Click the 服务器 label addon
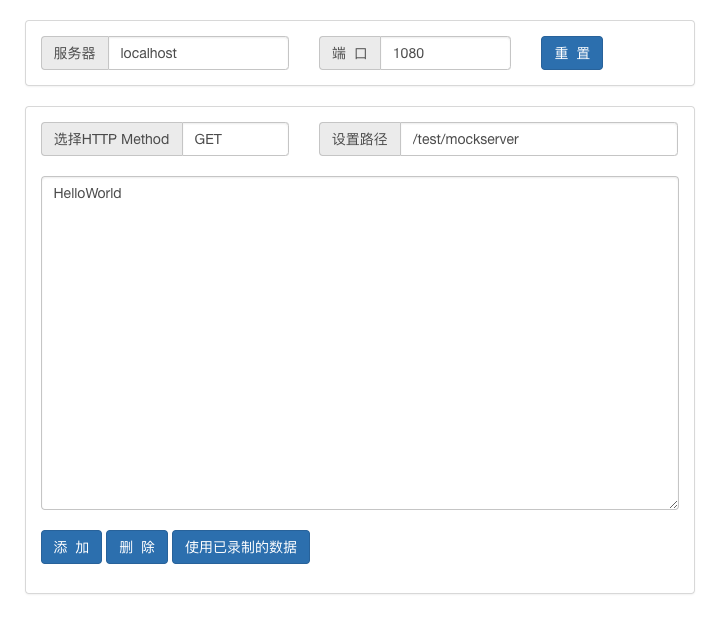Screen dimensions: 723x623 [x=75, y=53]
